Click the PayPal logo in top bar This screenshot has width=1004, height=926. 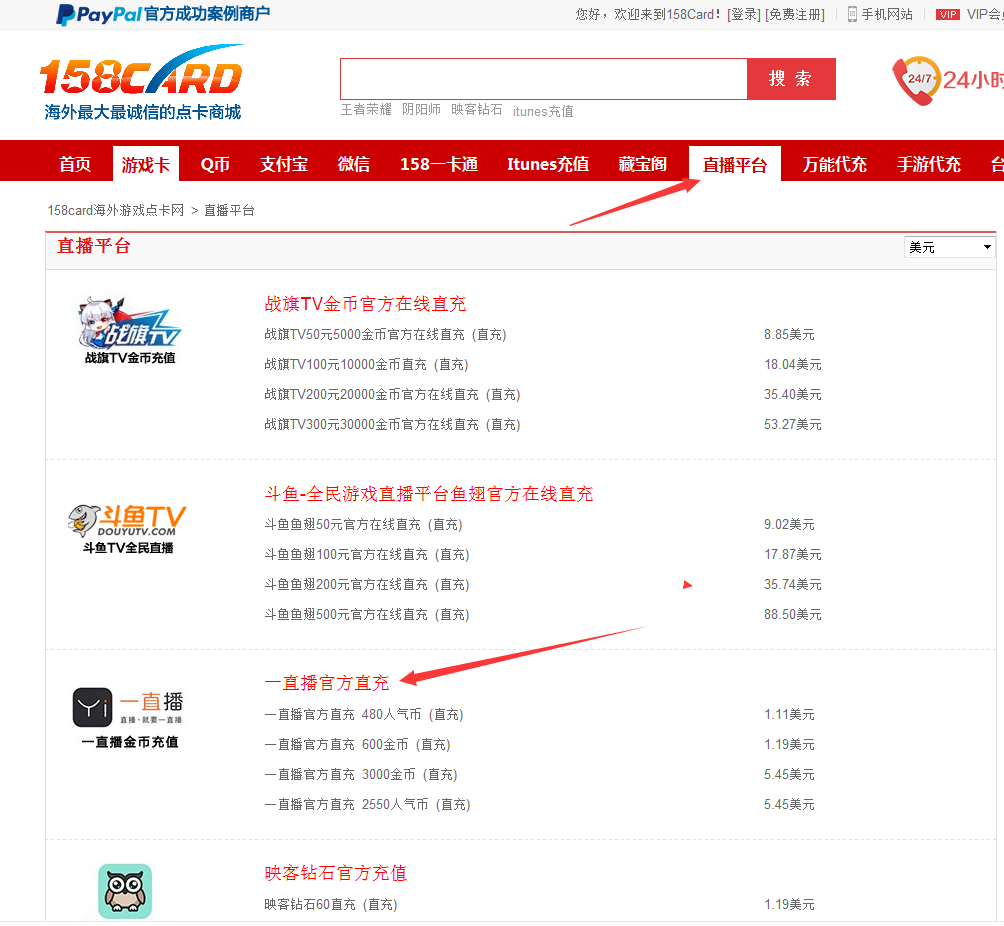(99, 14)
